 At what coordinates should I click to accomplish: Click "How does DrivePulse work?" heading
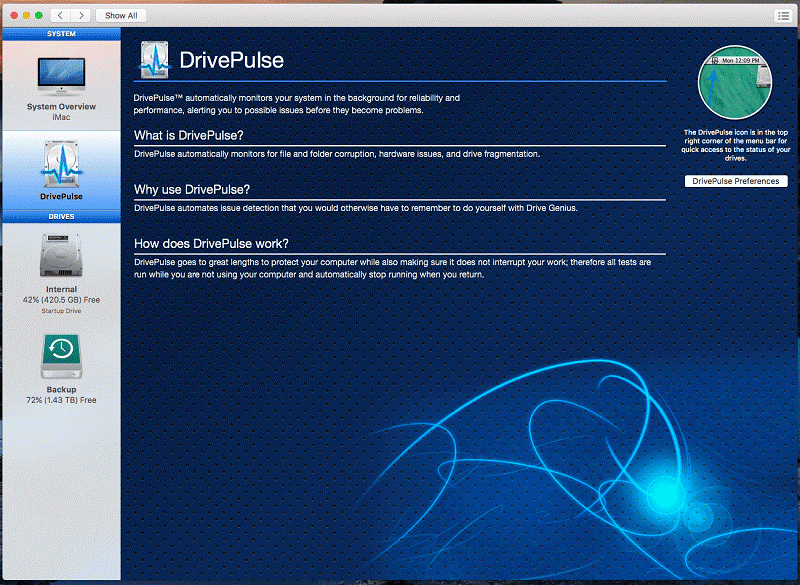coord(211,243)
